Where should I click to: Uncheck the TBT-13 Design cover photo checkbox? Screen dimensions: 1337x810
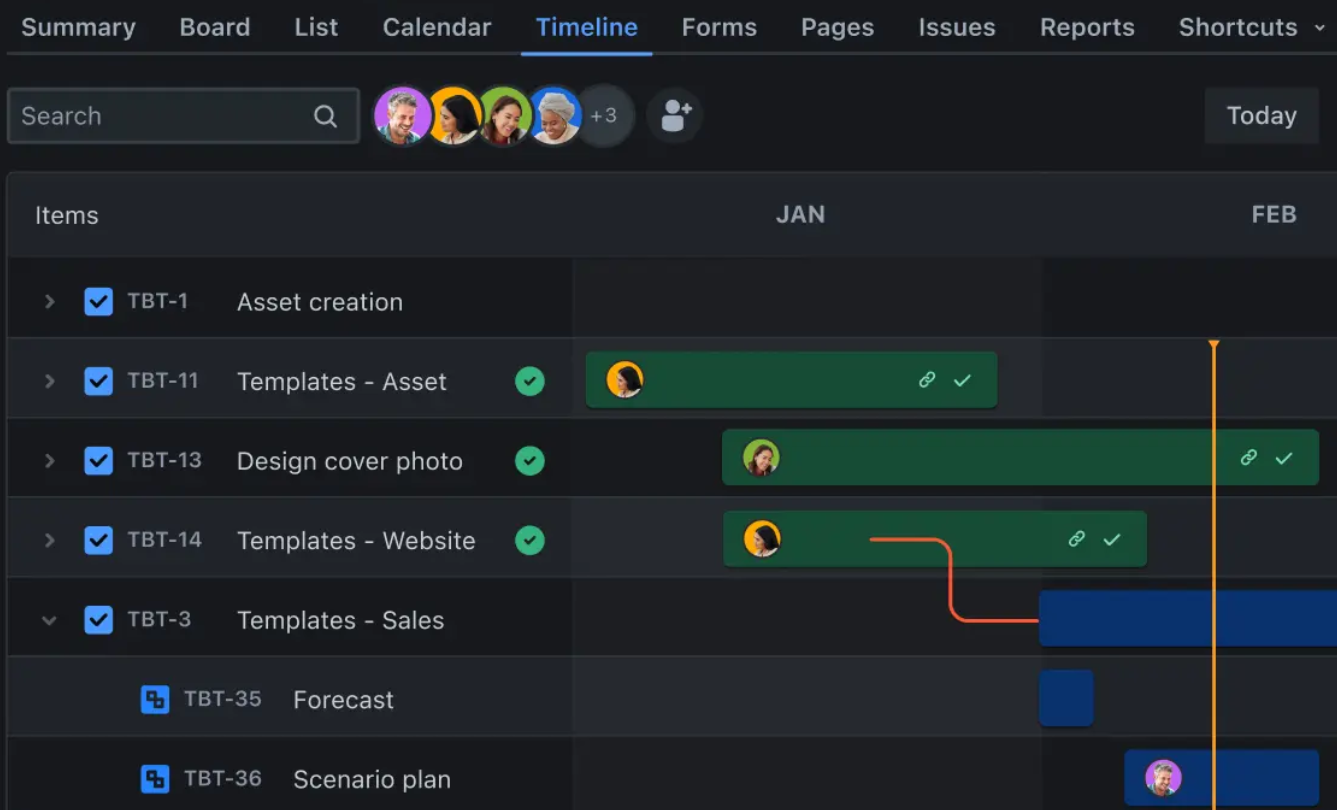[99, 460]
